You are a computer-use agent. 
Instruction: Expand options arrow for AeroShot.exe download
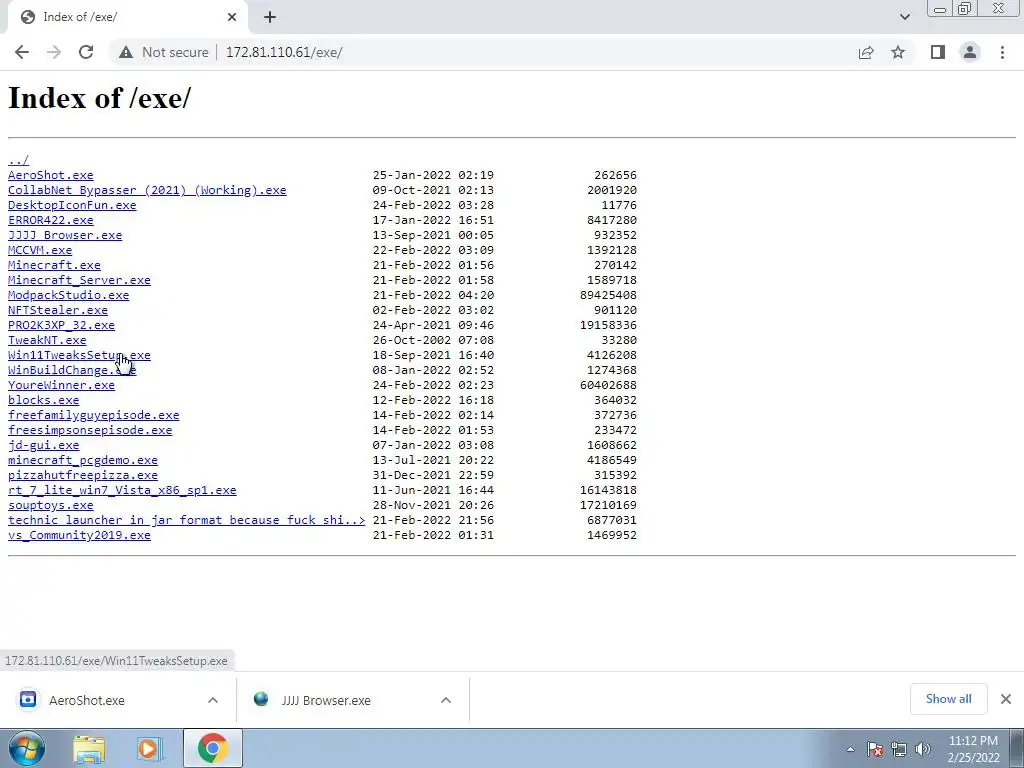(213, 700)
